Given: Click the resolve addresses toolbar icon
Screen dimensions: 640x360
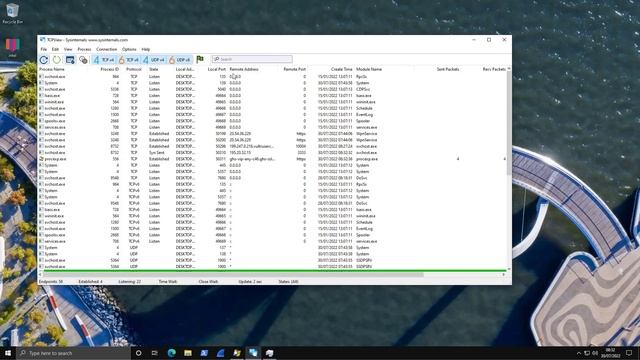Looking at the screenshot, I should point(83,60).
